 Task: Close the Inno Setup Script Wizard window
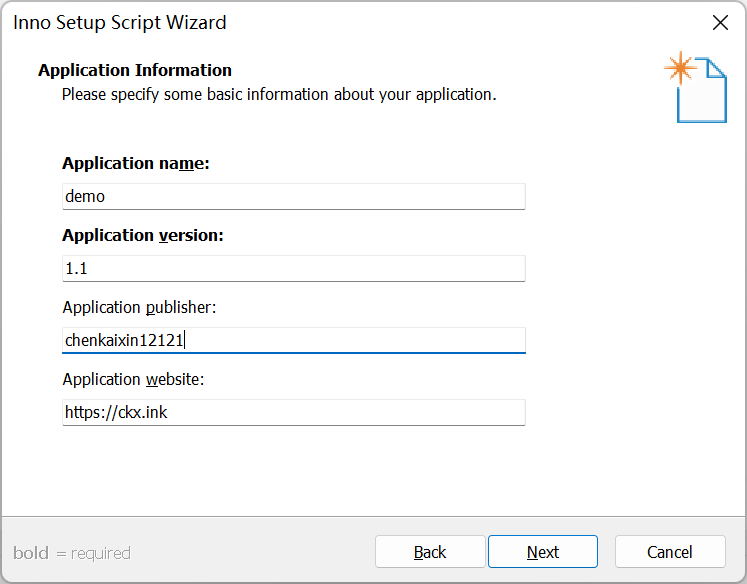(719, 22)
